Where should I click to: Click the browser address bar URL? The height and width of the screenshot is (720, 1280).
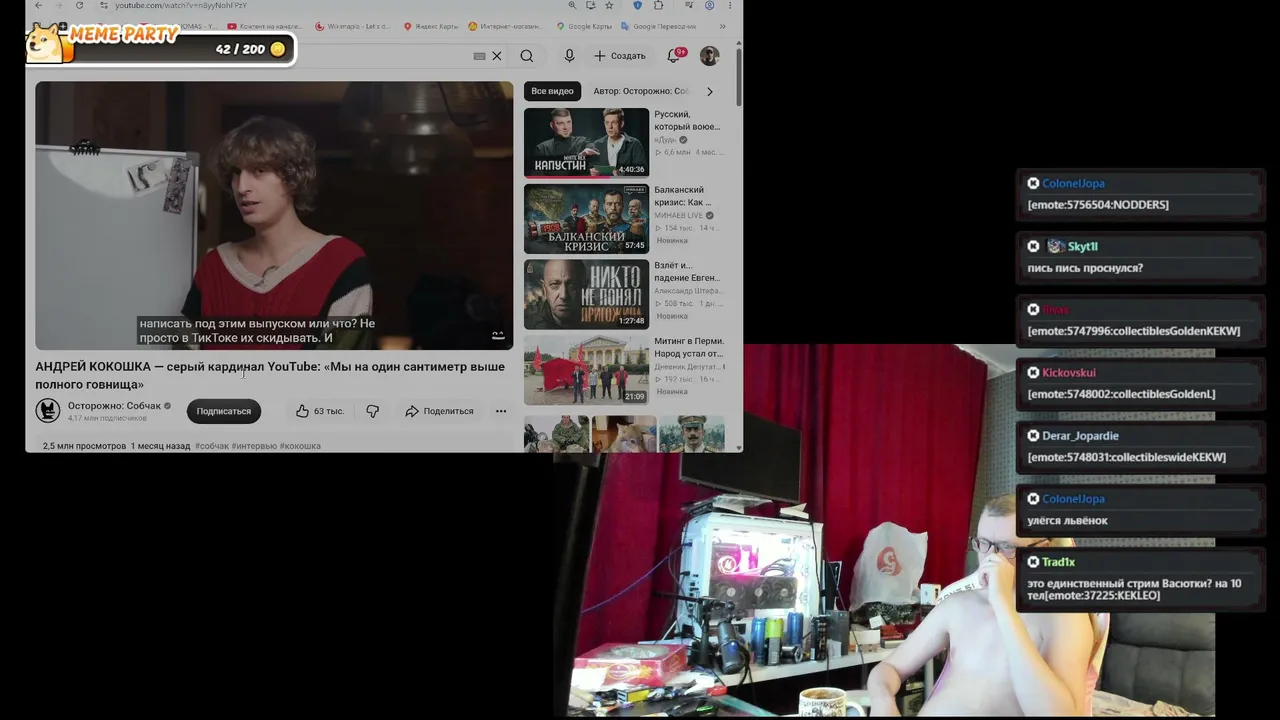[x=181, y=5]
